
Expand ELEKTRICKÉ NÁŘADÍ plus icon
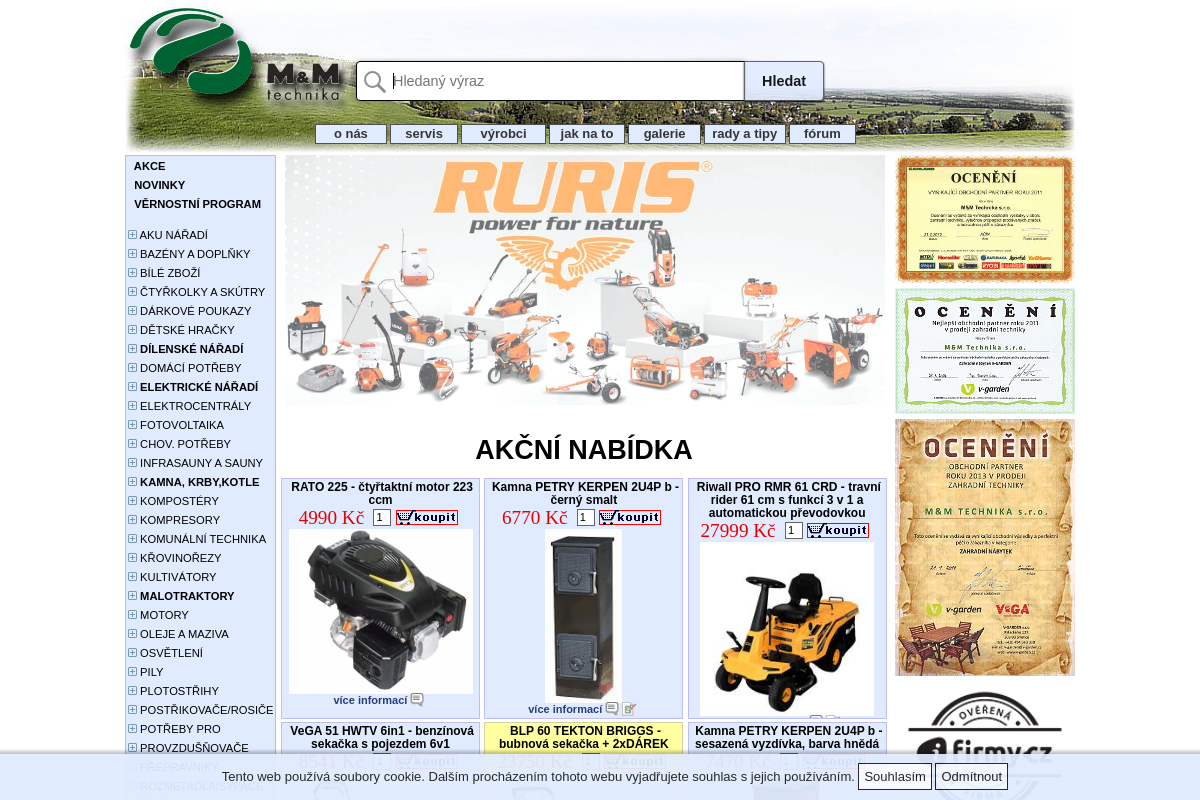click(x=132, y=387)
